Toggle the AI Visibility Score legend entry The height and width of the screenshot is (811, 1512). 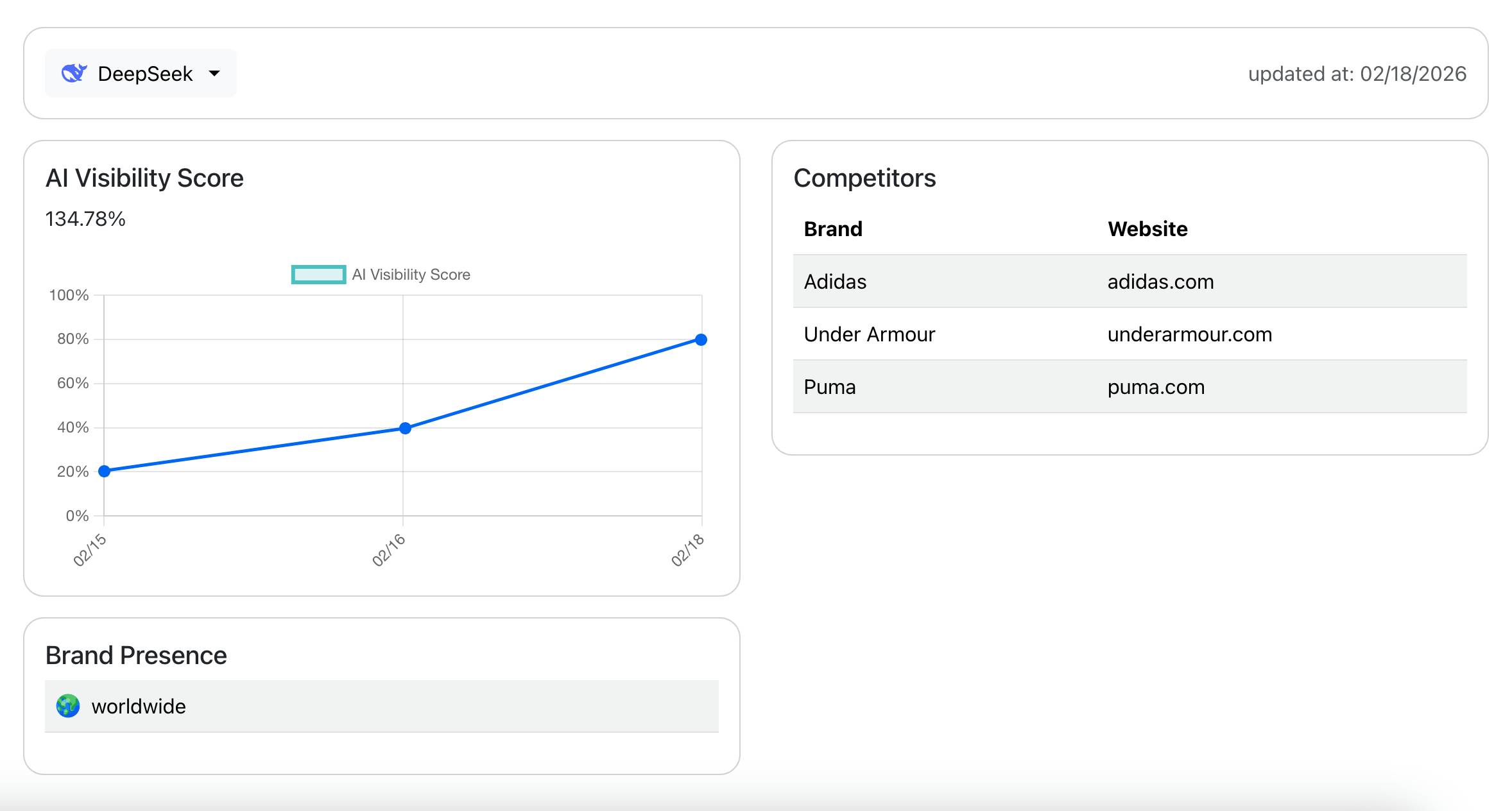click(x=382, y=275)
